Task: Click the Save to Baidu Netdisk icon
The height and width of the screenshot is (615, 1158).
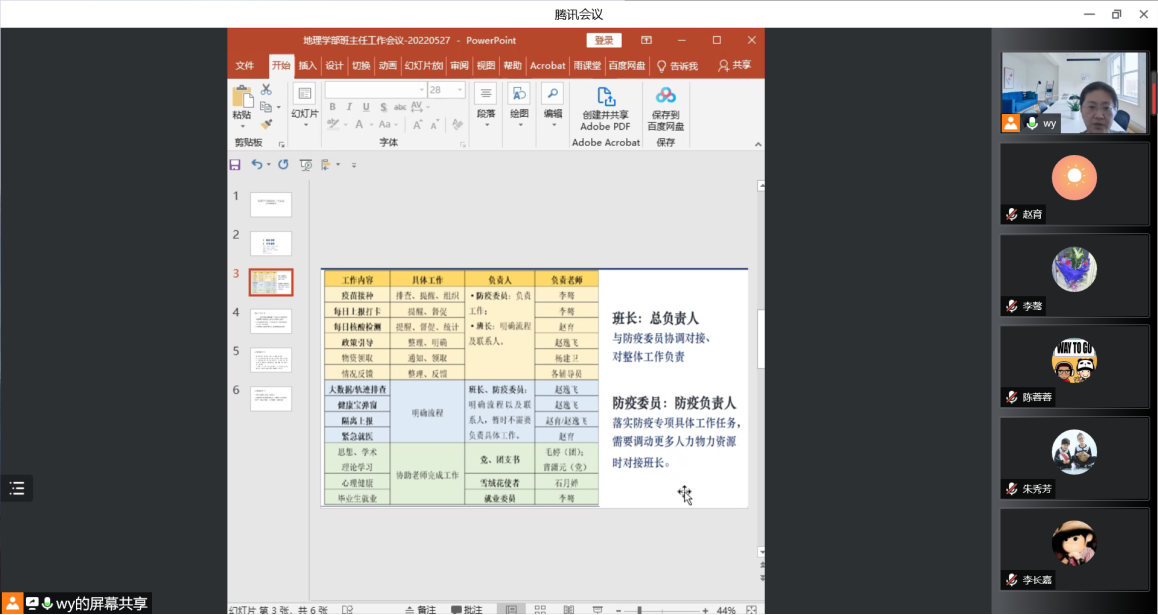Action: pyautogui.click(x=665, y=96)
